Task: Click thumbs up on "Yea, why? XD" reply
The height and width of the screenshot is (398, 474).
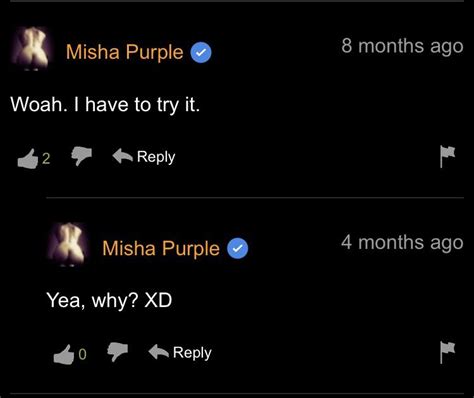Action: point(64,355)
